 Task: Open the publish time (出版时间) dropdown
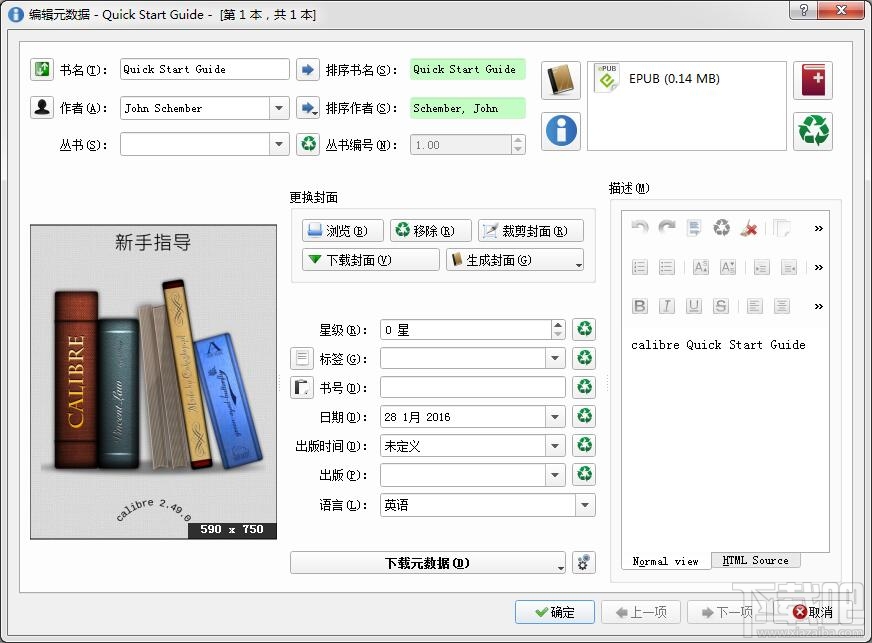(554, 445)
